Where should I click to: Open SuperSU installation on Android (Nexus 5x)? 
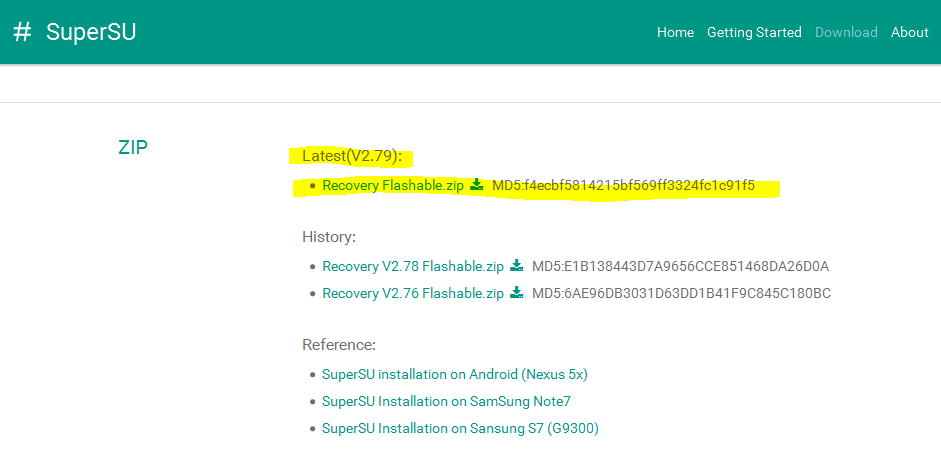point(455,375)
